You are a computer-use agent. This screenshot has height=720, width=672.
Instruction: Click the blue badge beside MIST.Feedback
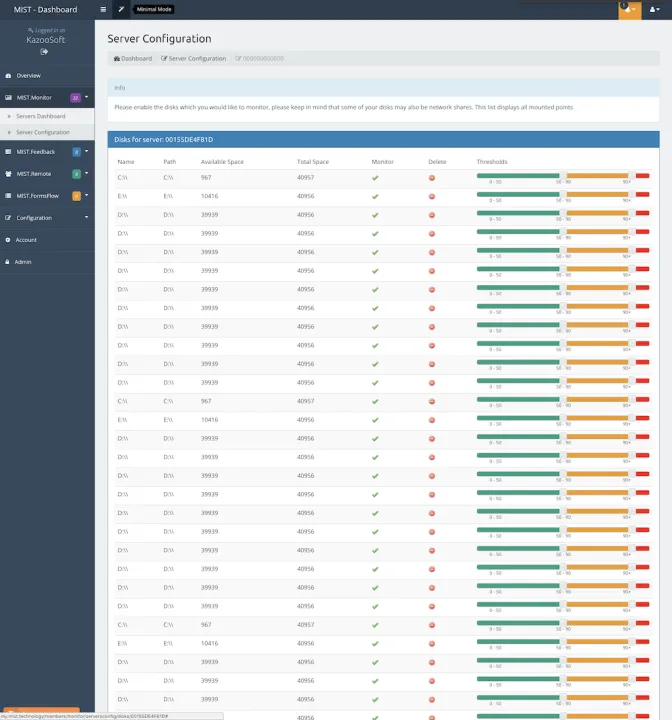77,152
